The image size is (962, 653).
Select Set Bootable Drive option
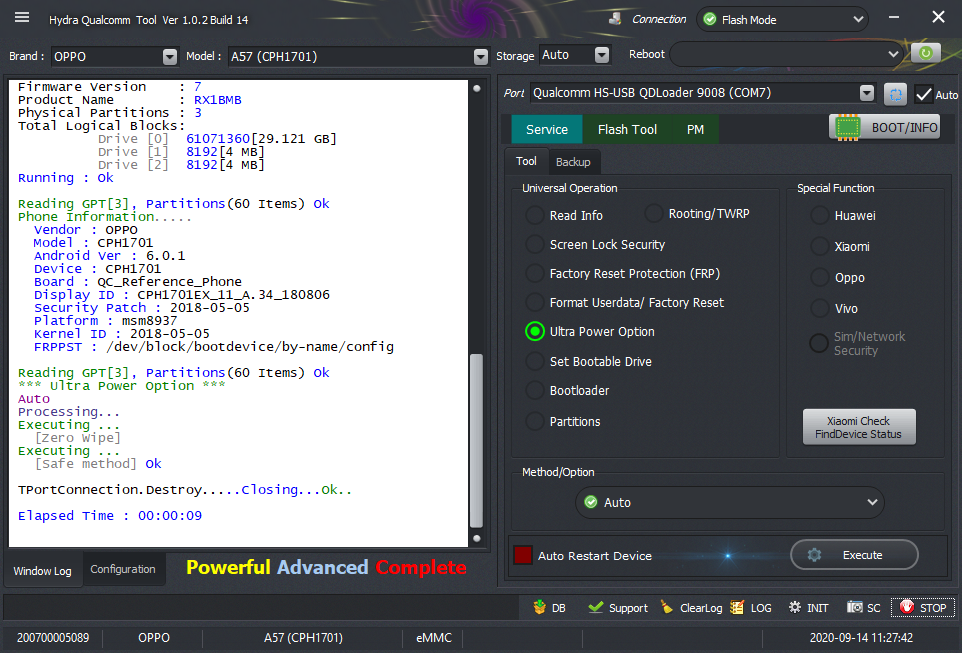534,361
